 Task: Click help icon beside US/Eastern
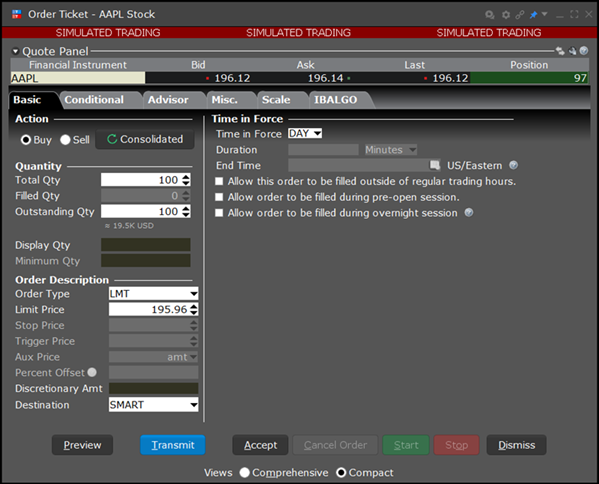tap(514, 165)
